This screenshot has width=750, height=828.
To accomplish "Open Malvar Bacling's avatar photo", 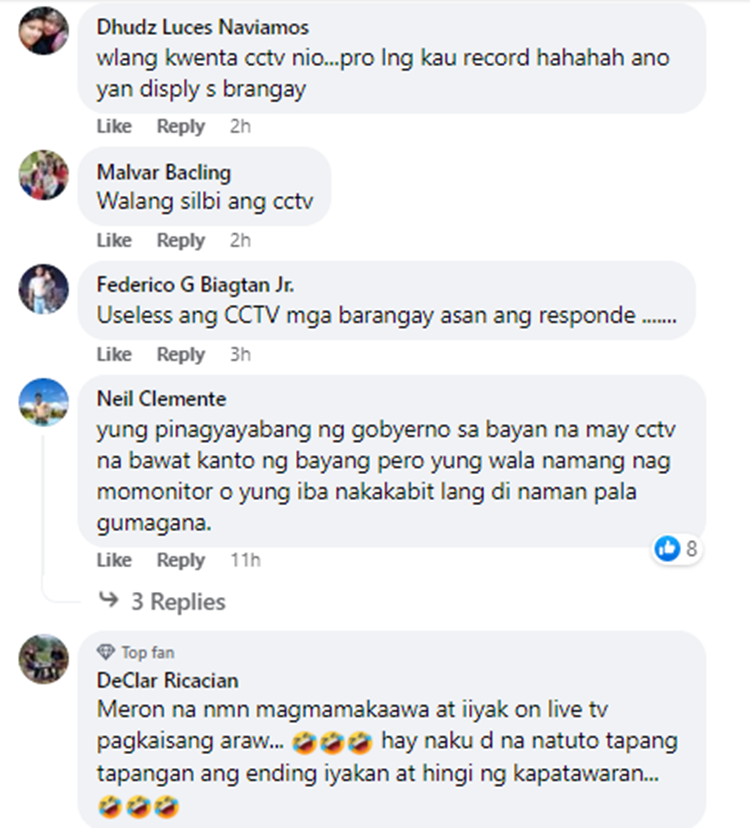I will click(x=43, y=175).
